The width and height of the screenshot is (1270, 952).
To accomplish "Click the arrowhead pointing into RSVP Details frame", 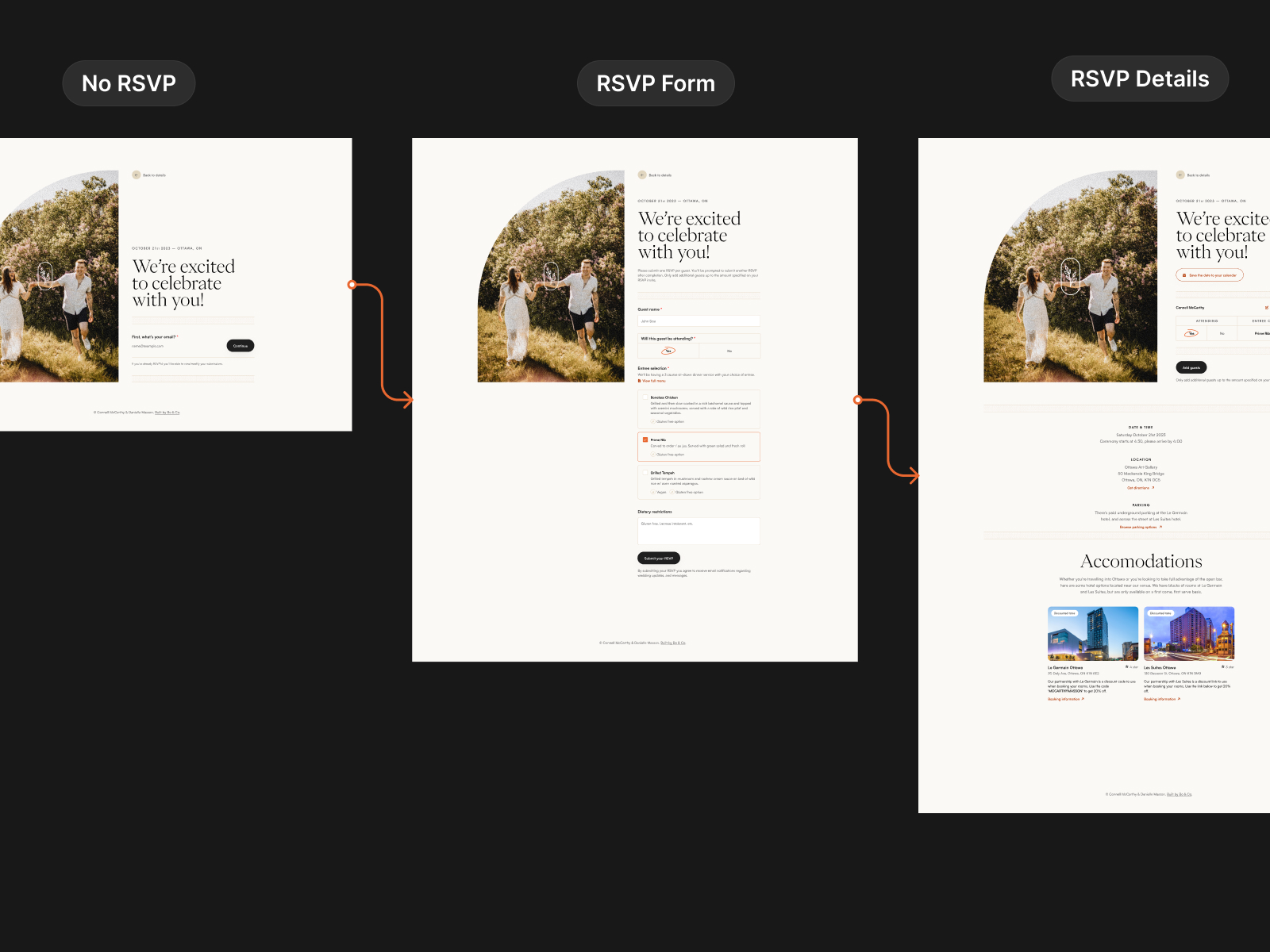I will pyautogui.click(x=914, y=476).
